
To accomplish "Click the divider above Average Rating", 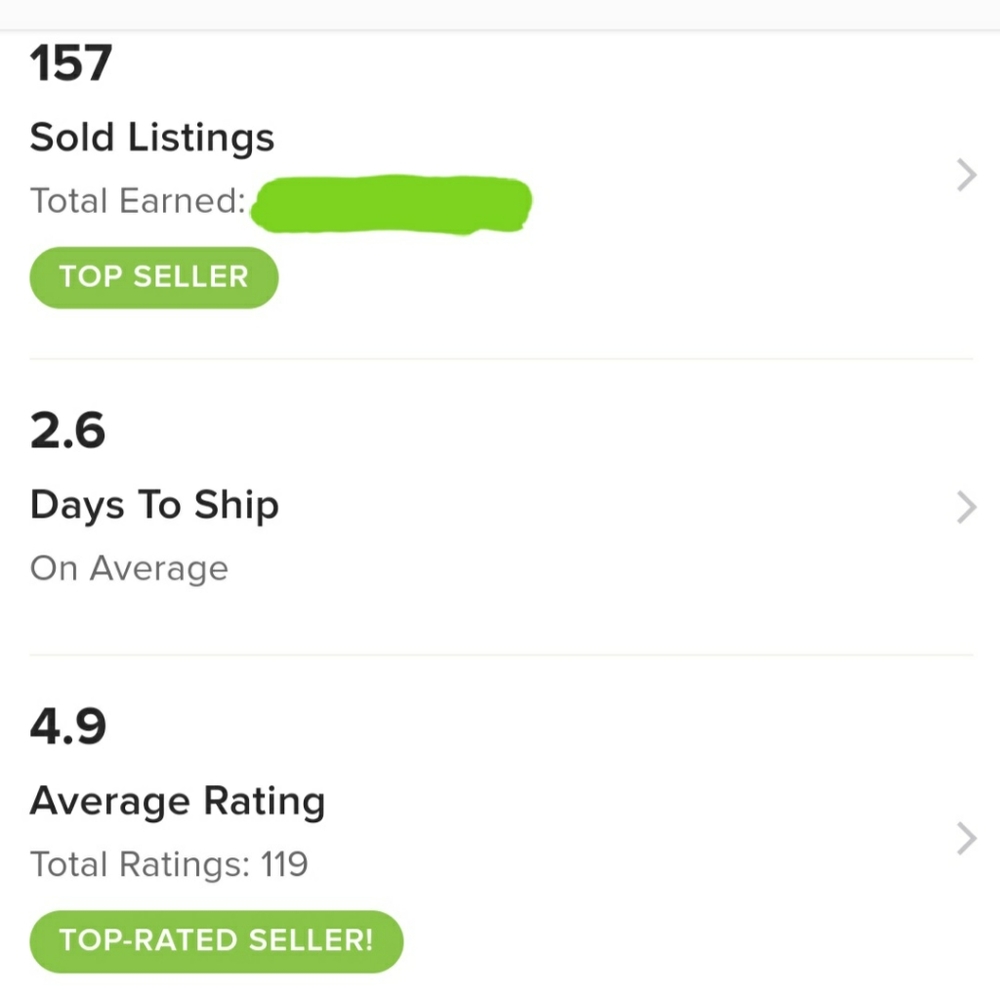I will click(500, 655).
